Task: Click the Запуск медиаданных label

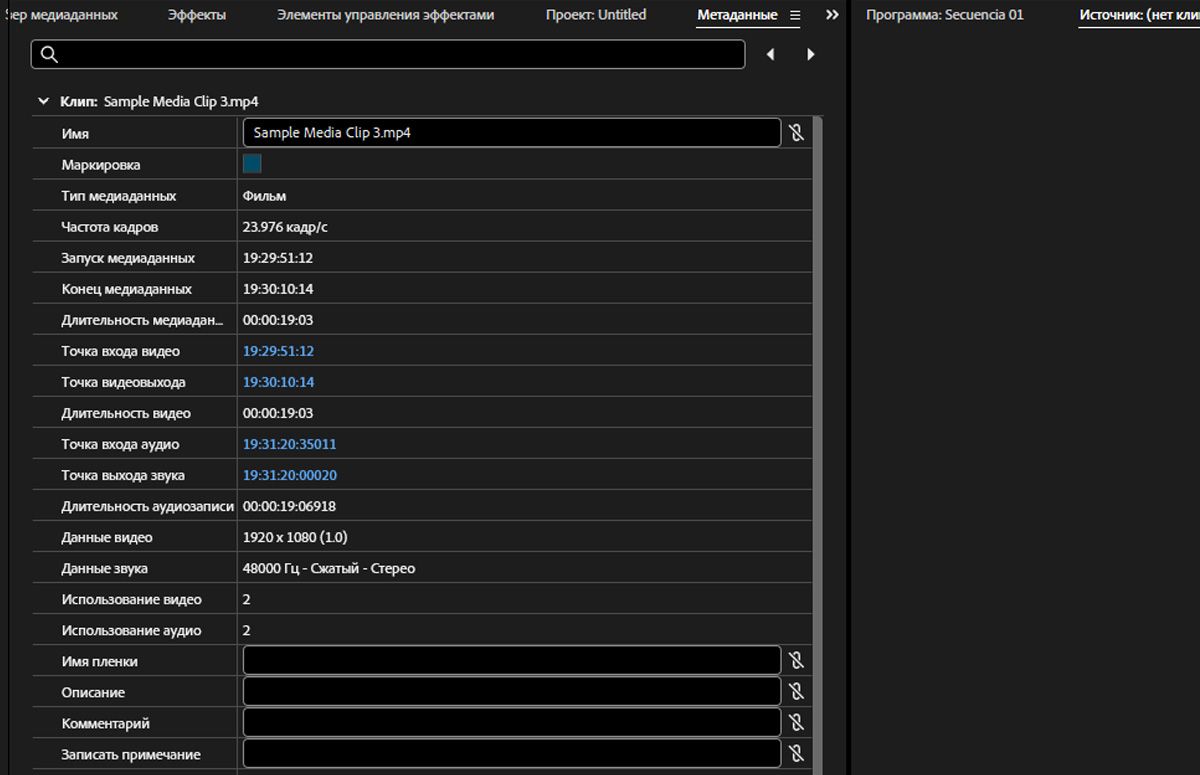Action: pos(128,258)
